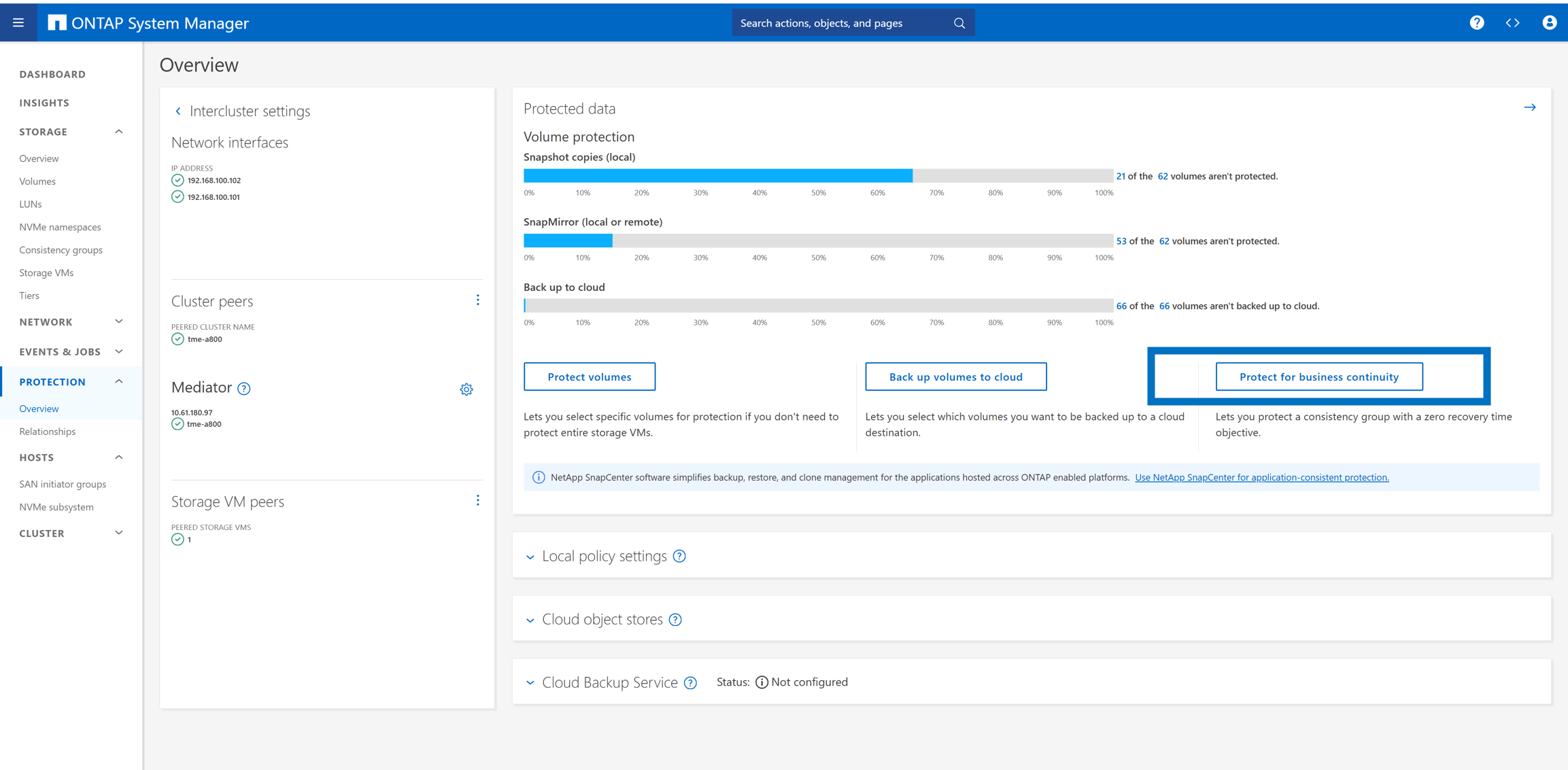1568x770 pixels.
Task: Open the NetApp SnapCenter protection link
Action: tap(1261, 477)
